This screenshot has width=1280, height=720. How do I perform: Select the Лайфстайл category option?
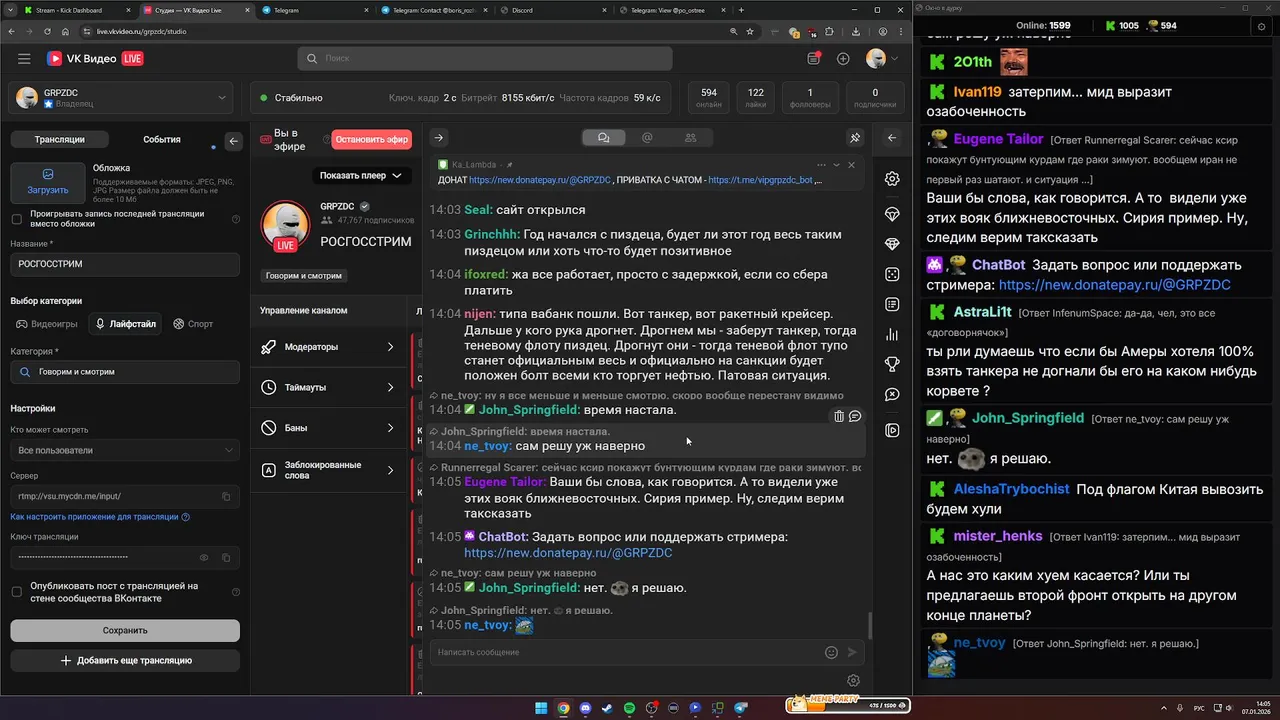click(126, 324)
